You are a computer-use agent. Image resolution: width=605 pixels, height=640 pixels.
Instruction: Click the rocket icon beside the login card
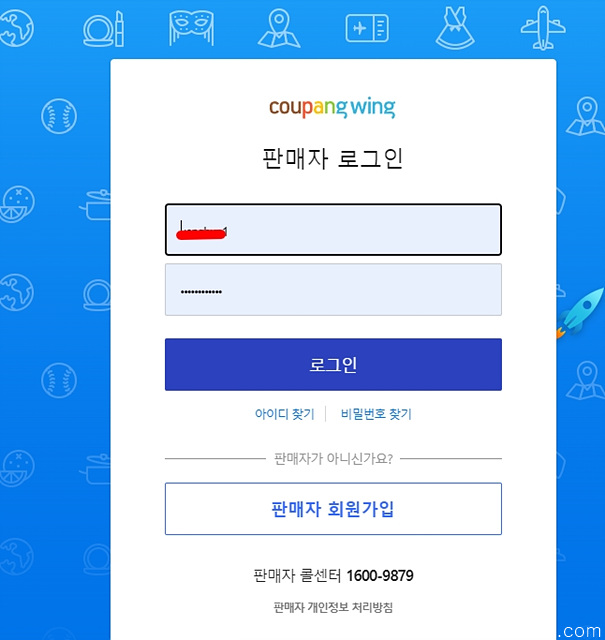tap(580, 313)
